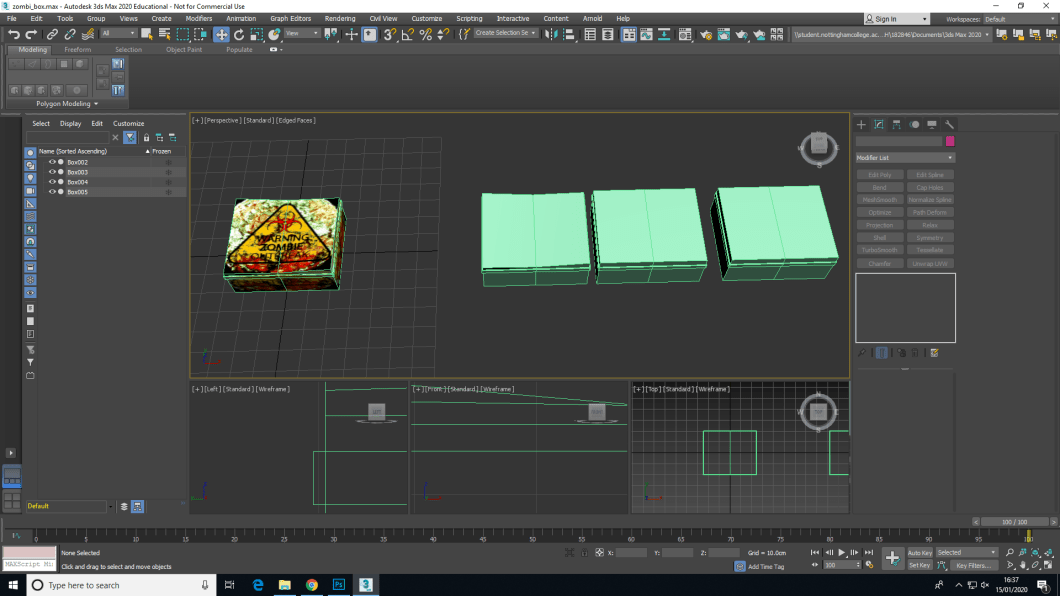
Task: Click the time slider 100 / 100
Action: [1015, 522]
